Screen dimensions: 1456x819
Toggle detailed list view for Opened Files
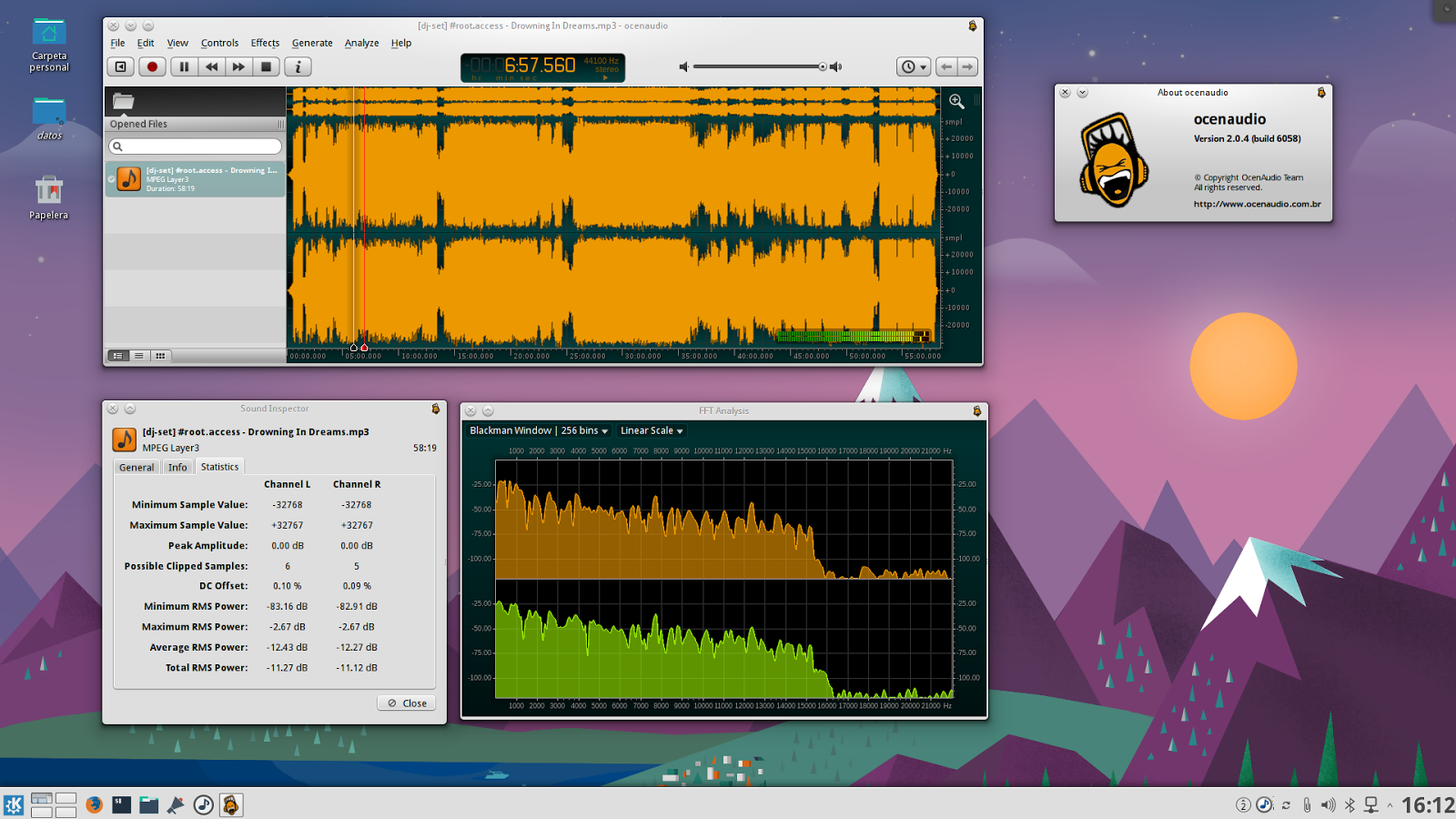coord(118,356)
